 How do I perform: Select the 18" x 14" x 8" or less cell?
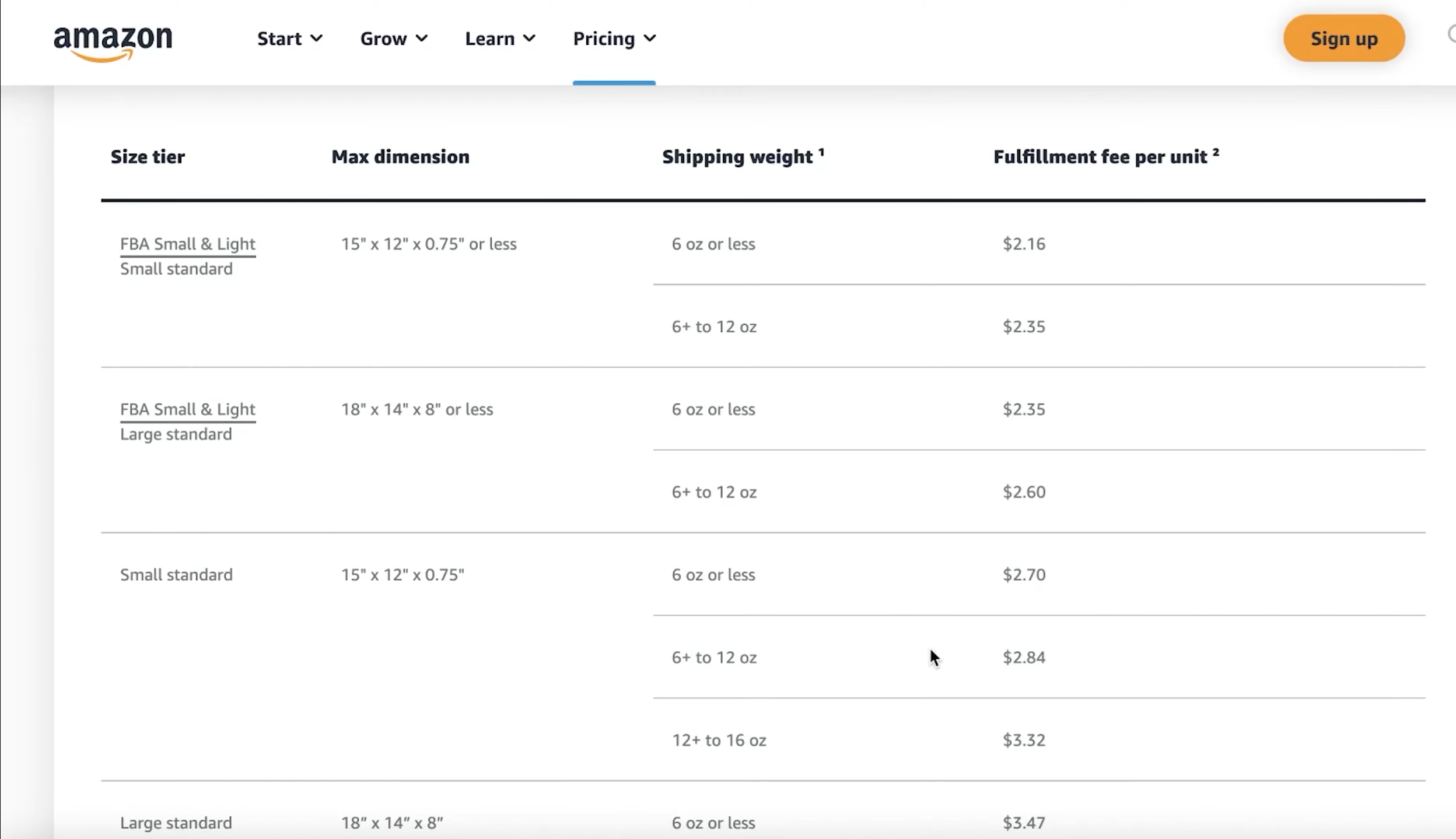click(417, 409)
